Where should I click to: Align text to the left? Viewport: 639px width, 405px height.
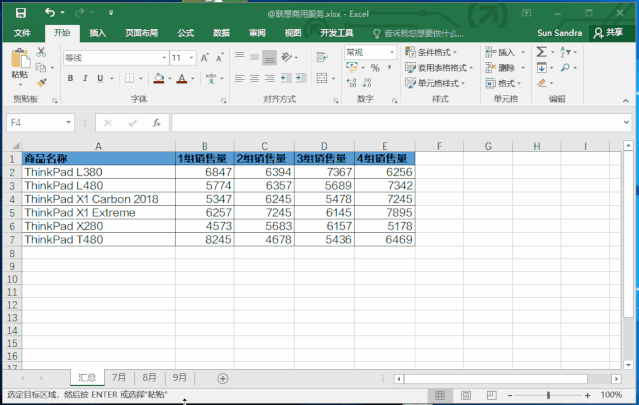(x=240, y=78)
